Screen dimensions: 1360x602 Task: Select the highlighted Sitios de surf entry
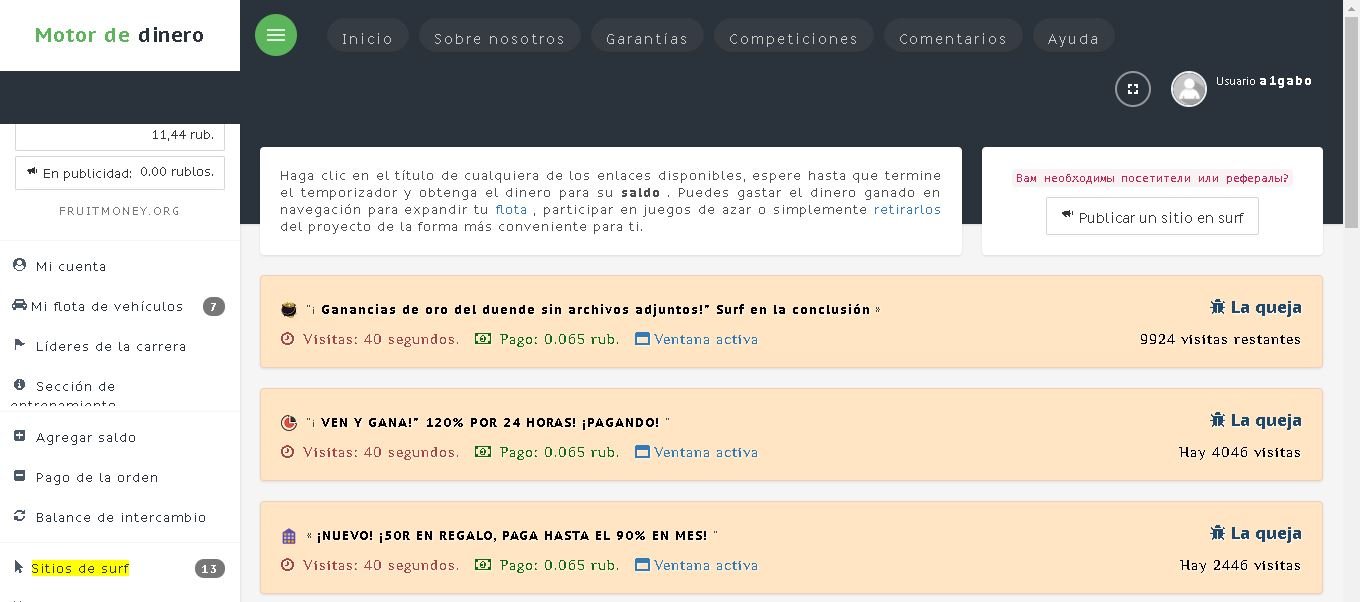point(80,568)
